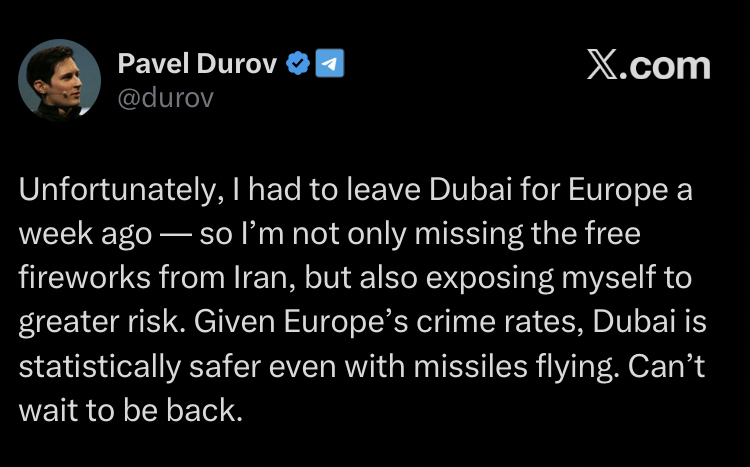Click the X.com logo

[x=648, y=66]
